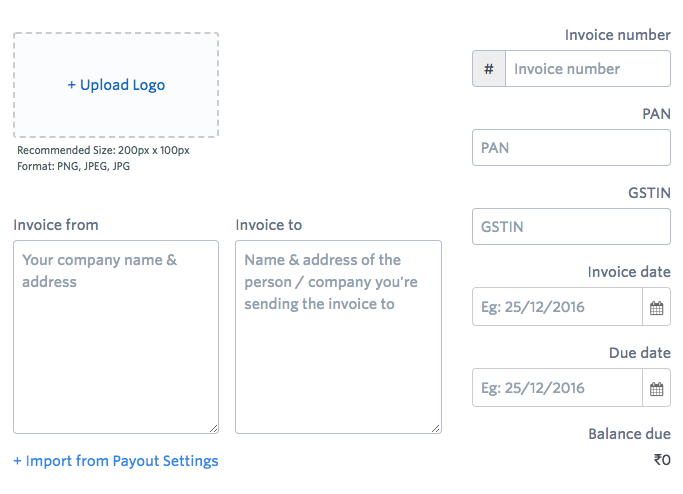Click the # prefix of Invoice number
Viewport: 683px width, 494px height.
[489, 69]
